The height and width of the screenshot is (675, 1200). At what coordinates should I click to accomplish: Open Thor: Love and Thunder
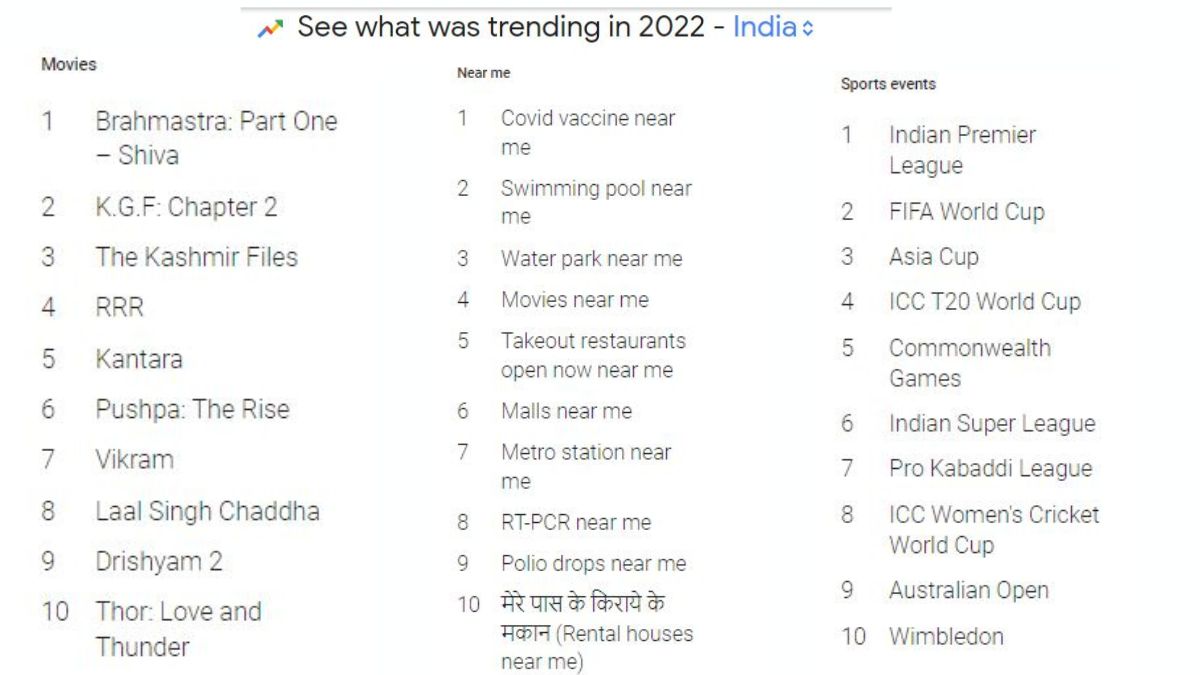tap(178, 629)
